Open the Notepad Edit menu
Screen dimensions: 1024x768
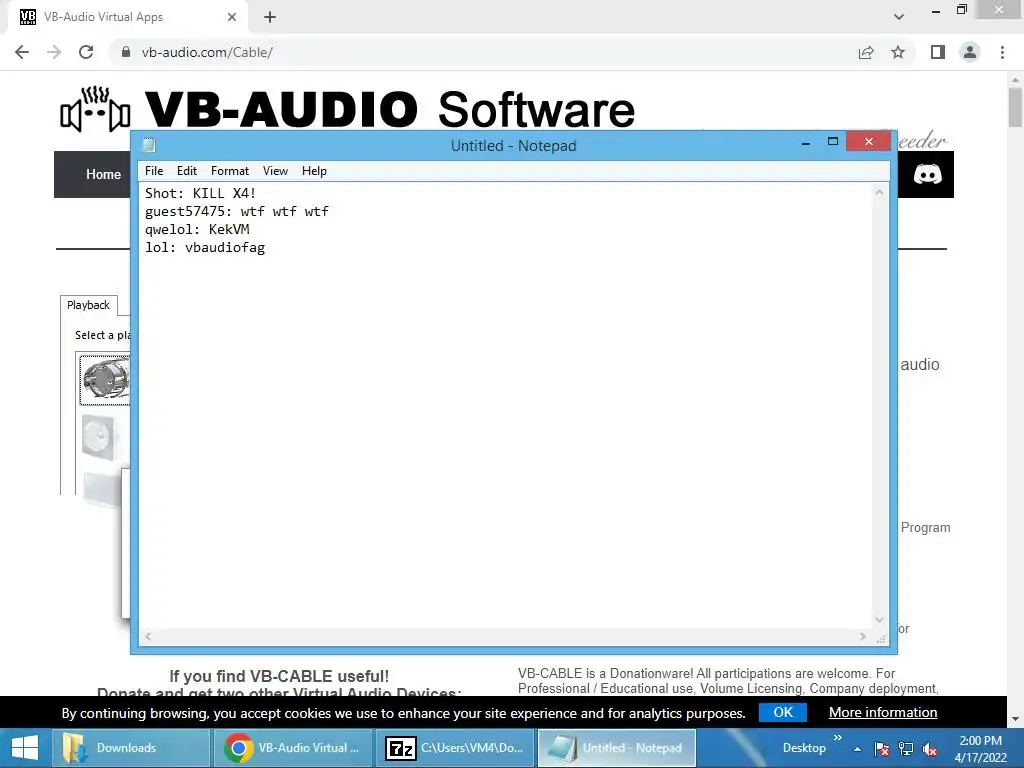pyautogui.click(x=187, y=171)
